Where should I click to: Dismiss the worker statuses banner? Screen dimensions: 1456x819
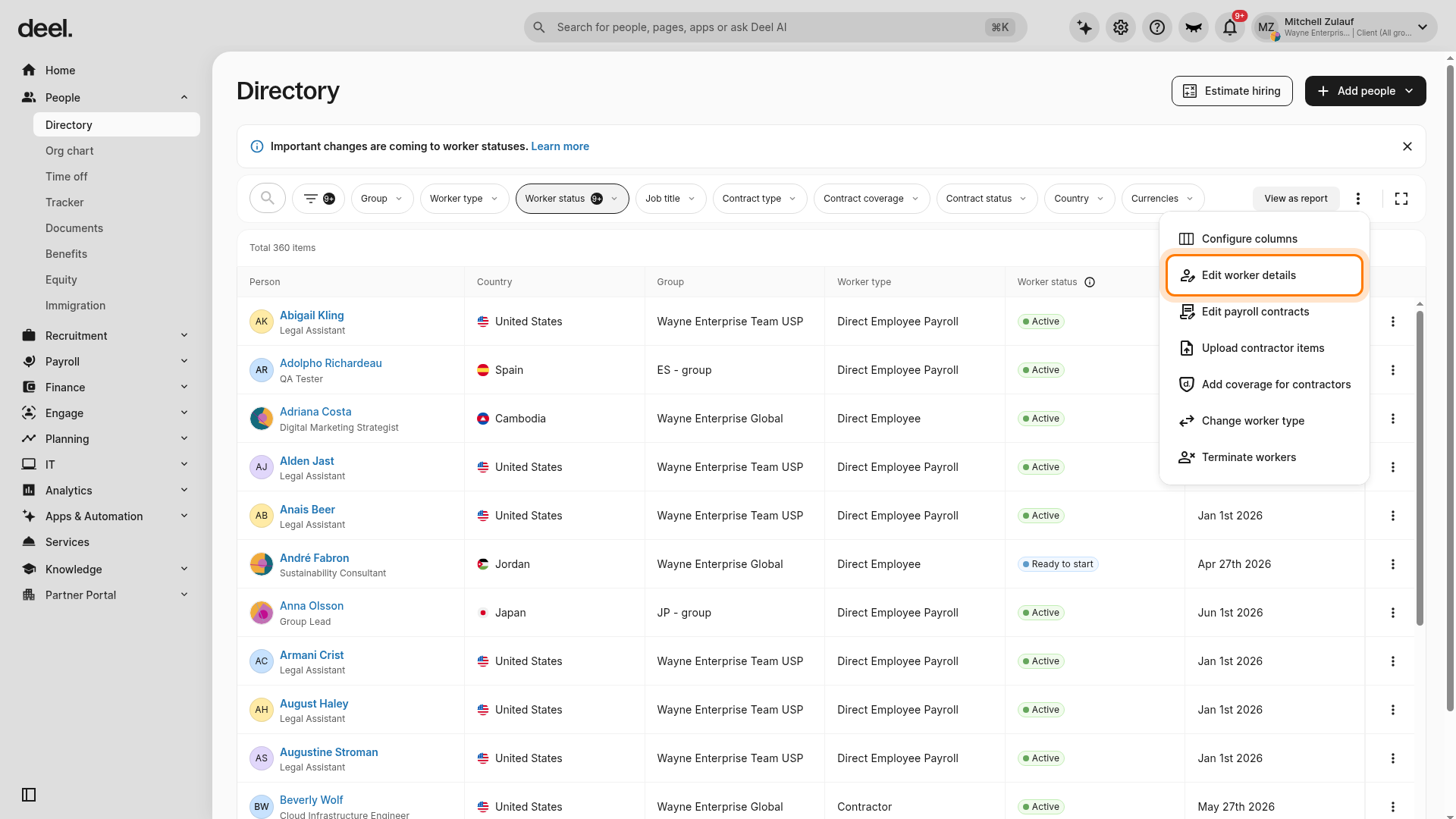(1407, 146)
